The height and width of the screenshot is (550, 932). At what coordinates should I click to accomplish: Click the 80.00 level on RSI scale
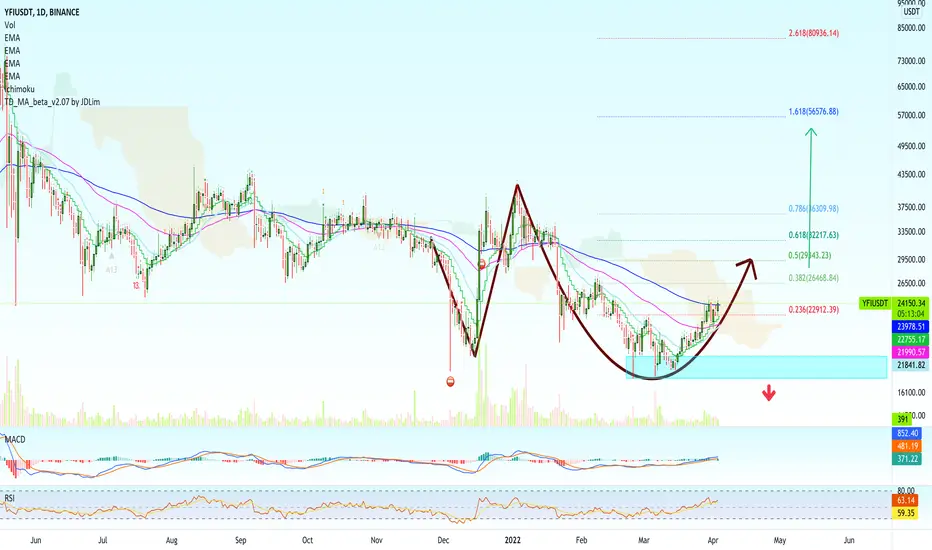coord(906,491)
